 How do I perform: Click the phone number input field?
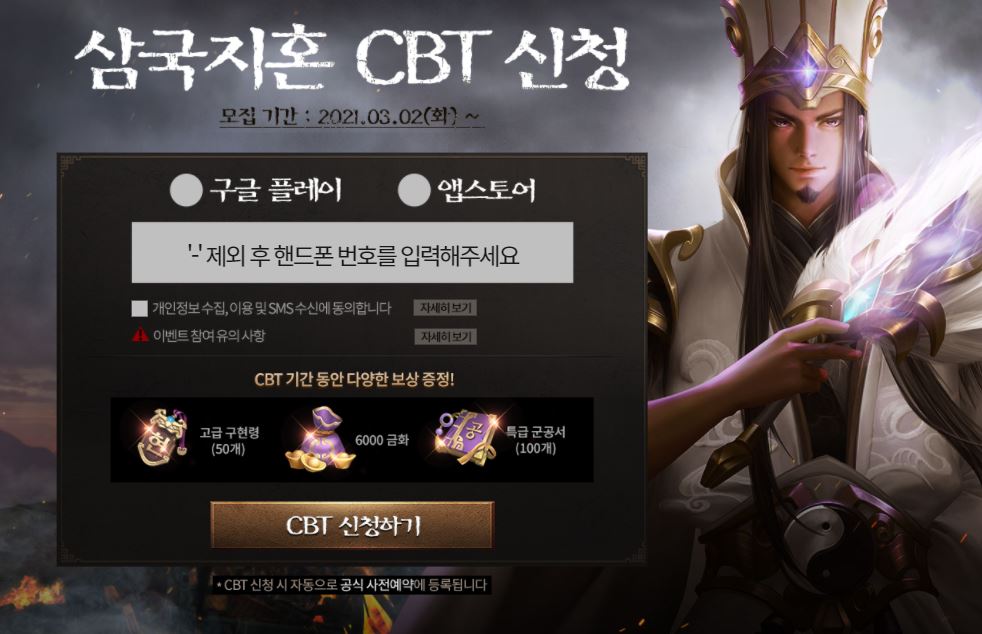(352, 252)
